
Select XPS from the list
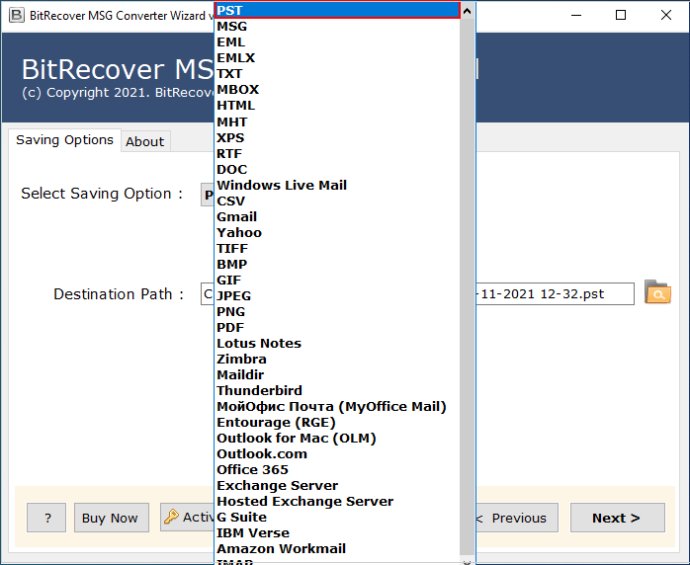[338, 138]
